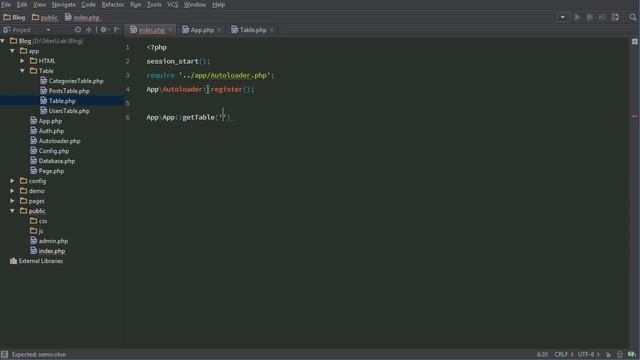Image resolution: width=640 pixels, height=360 pixels.
Task: Click the Run (play) toolbar icon
Action: click(x=577, y=18)
